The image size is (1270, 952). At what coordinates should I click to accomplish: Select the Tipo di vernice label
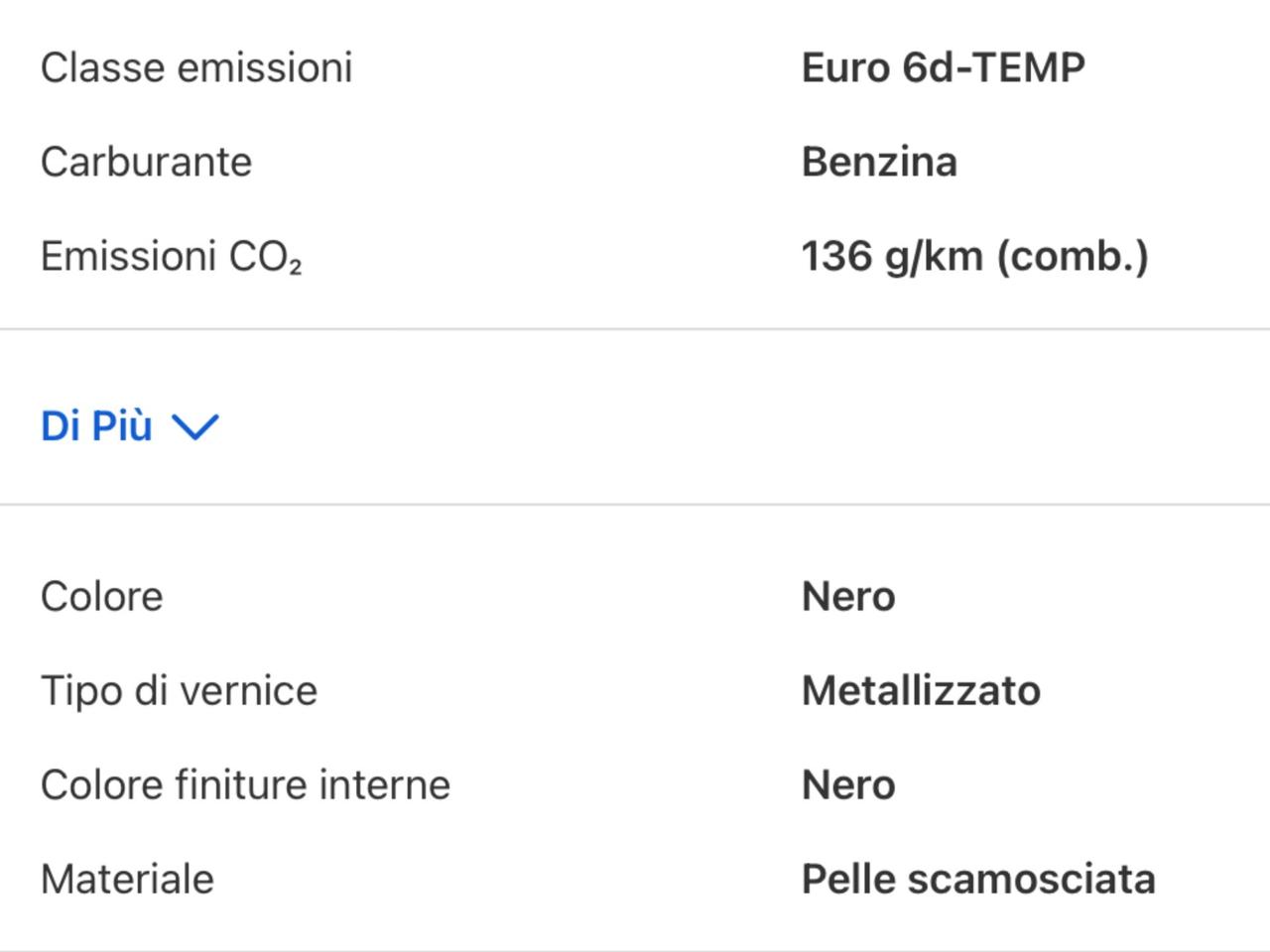point(179,690)
